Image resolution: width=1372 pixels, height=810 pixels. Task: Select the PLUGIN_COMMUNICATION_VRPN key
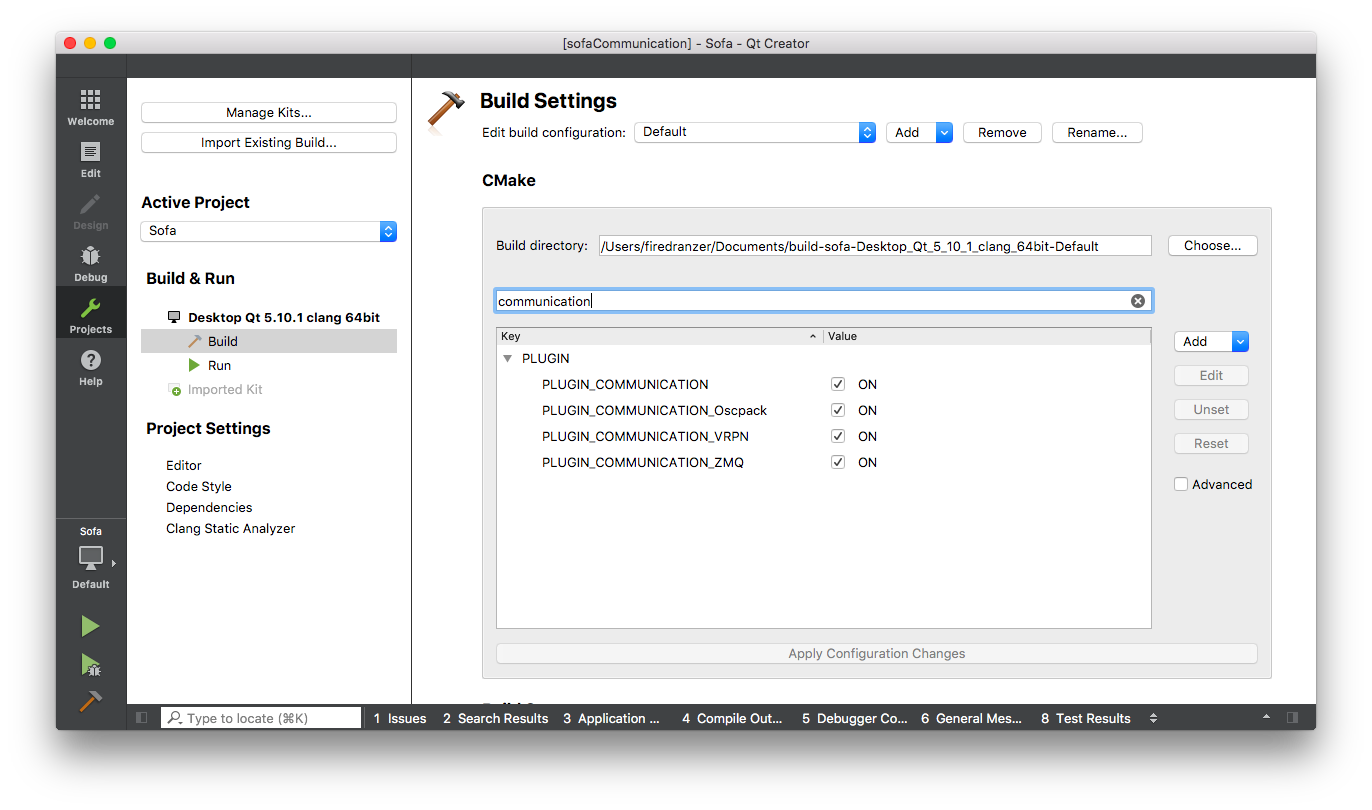tap(645, 436)
